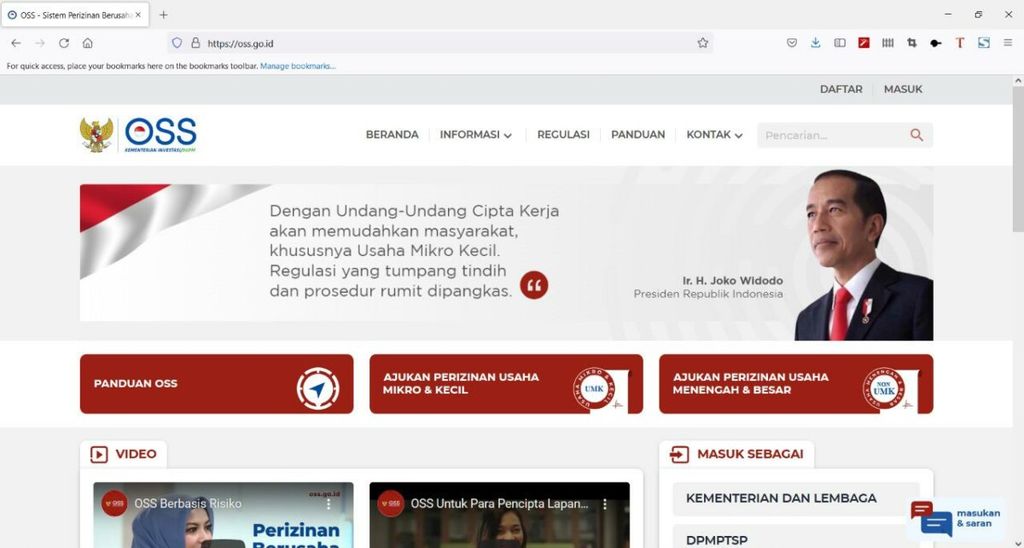Open the Downloads arrow icon
The image size is (1024, 548).
click(x=816, y=43)
